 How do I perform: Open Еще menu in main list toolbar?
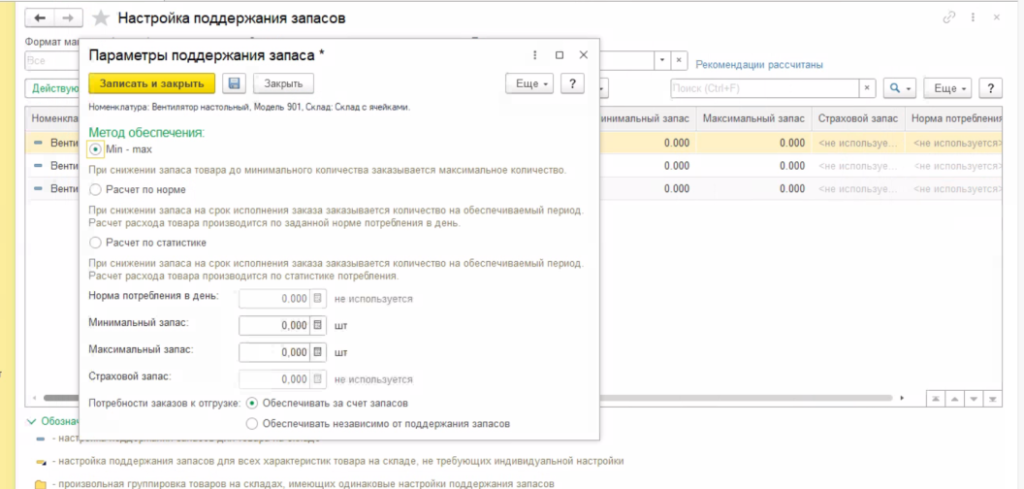[947, 88]
